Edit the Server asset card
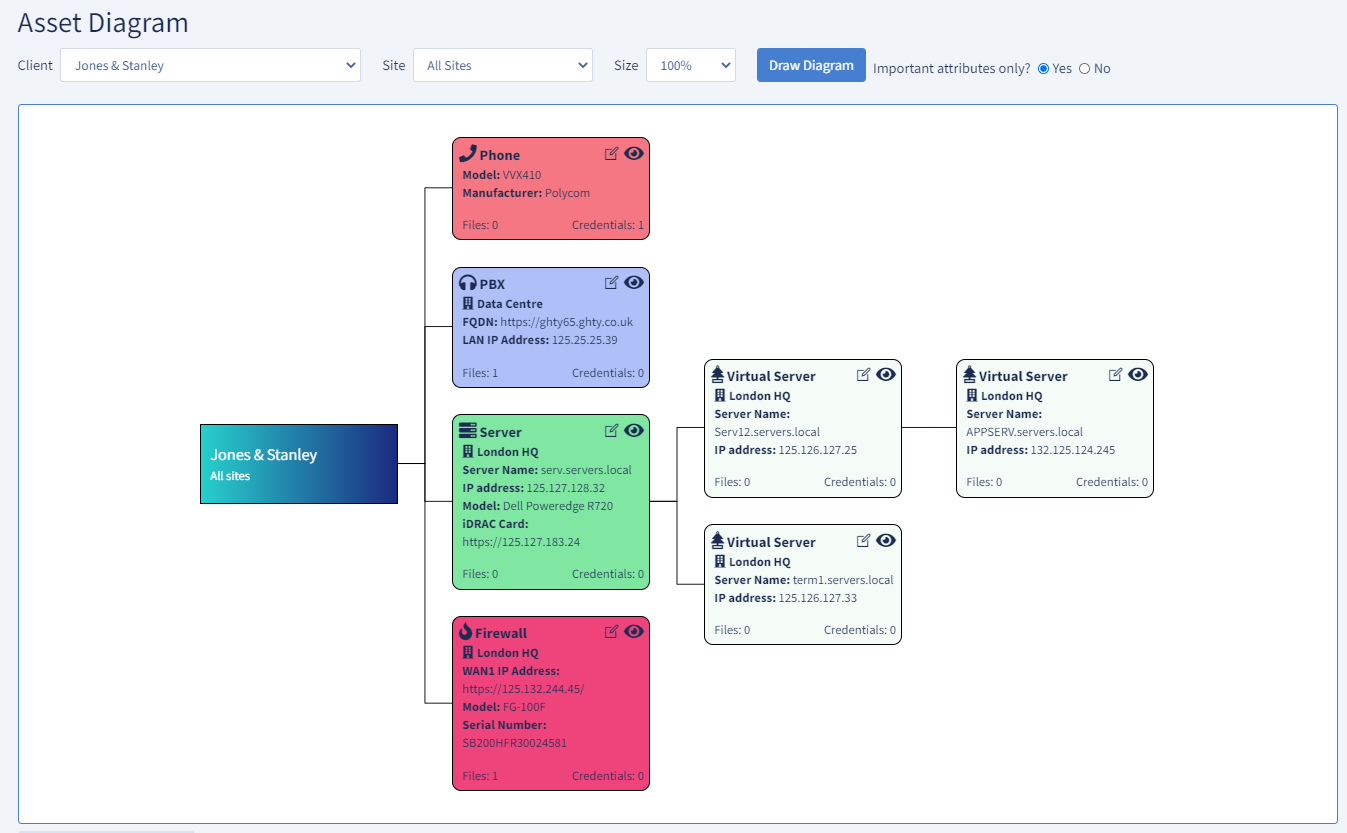Viewport: 1347px width, 833px height. click(x=612, y=430)
